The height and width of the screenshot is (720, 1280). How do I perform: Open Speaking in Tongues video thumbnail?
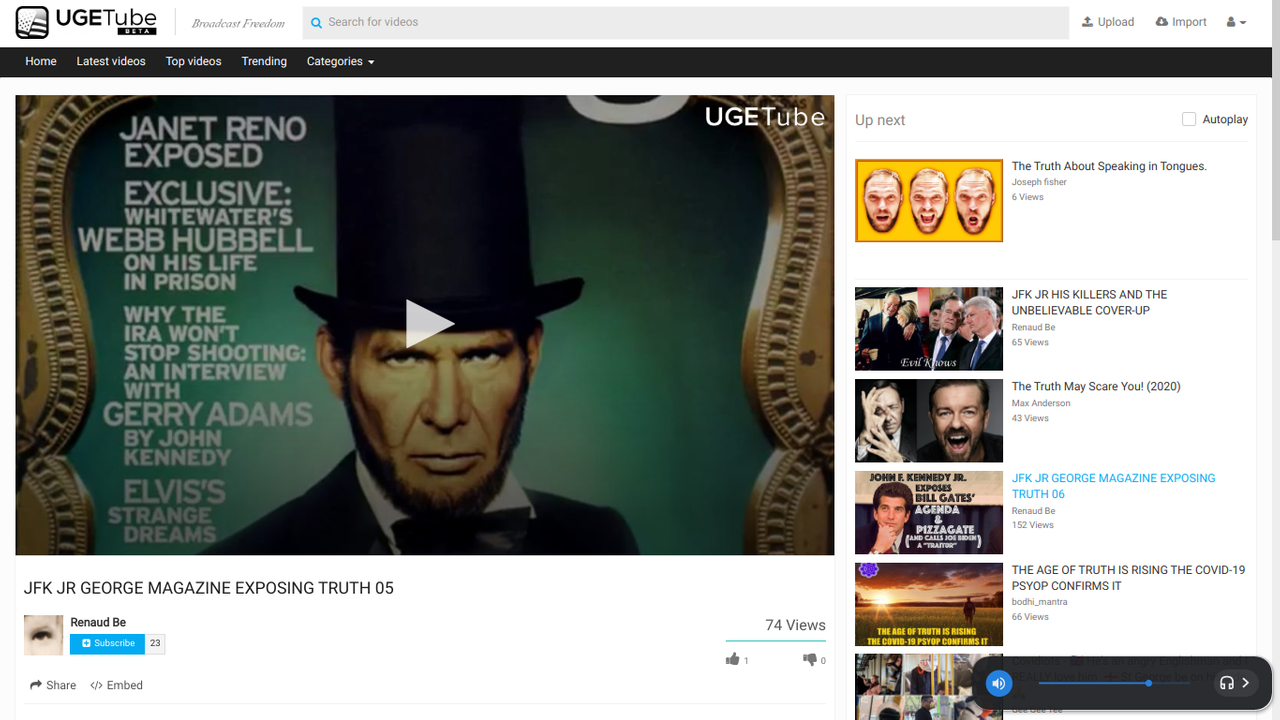click(928, 201)
